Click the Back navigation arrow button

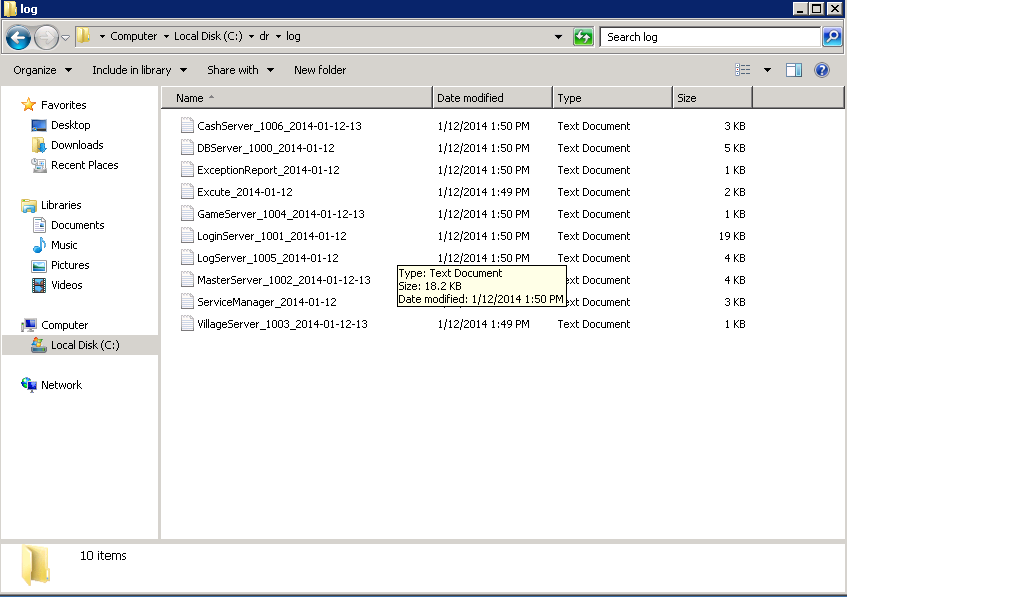point(18,37)
